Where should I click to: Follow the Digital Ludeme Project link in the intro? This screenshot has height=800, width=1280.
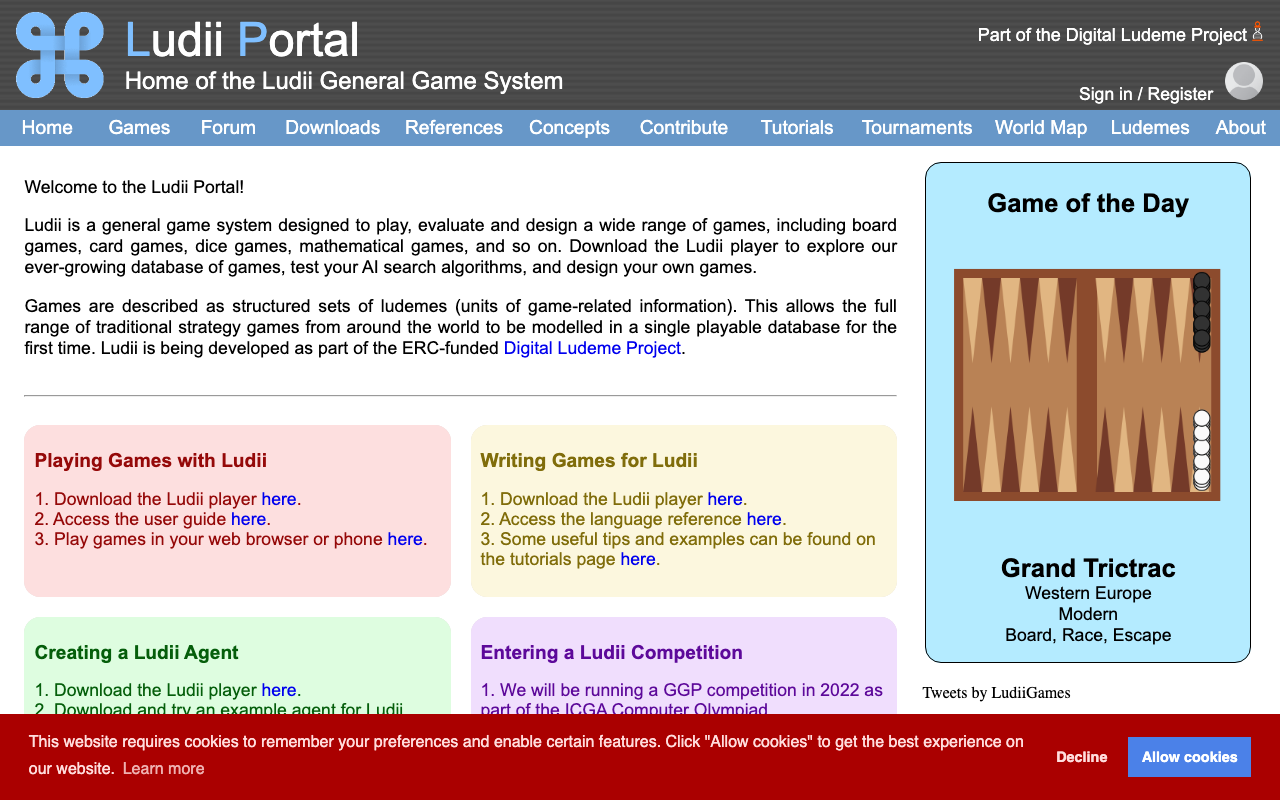coord(592,348)
